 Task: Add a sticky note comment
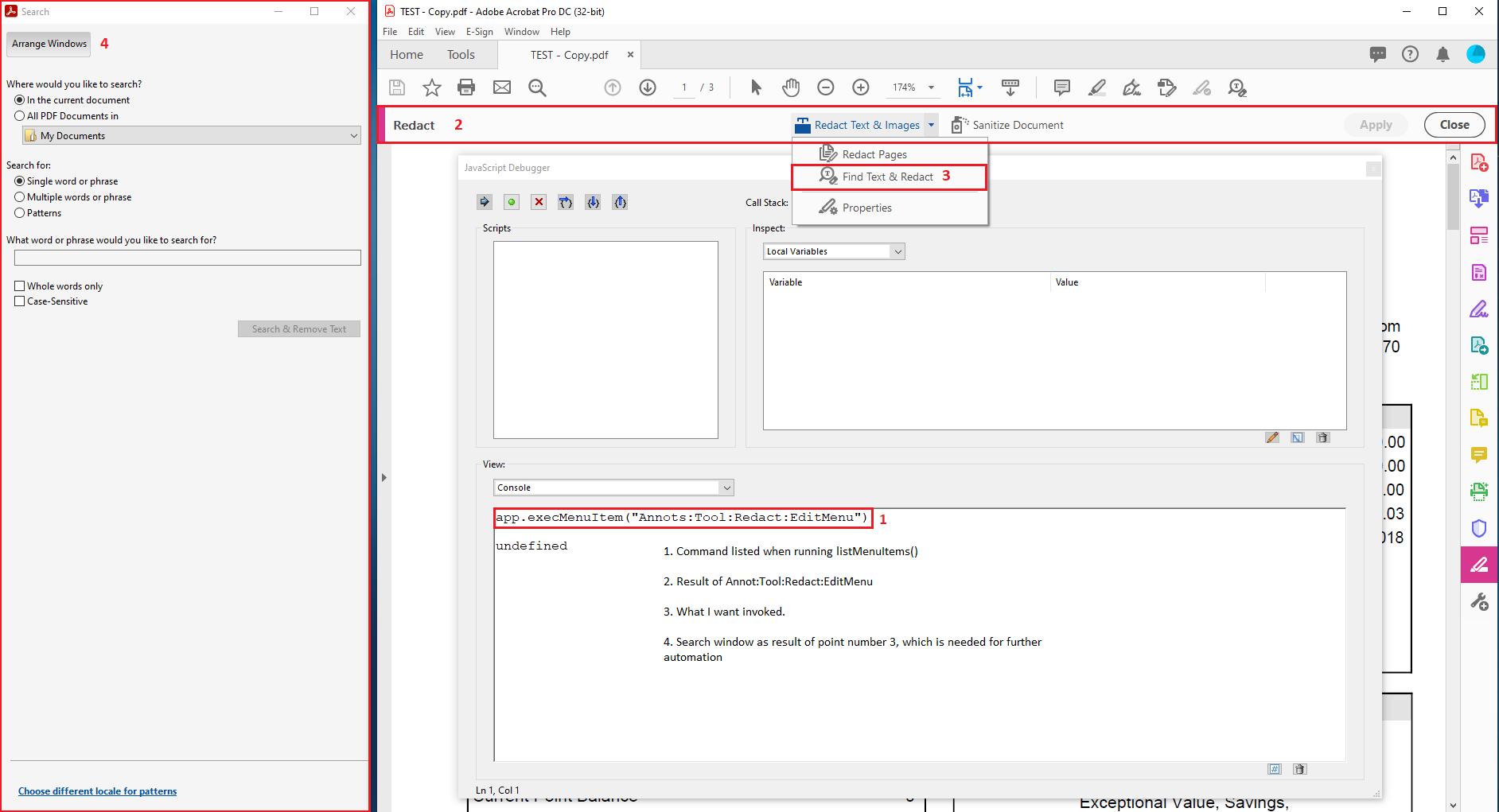tap(1061, 87)
